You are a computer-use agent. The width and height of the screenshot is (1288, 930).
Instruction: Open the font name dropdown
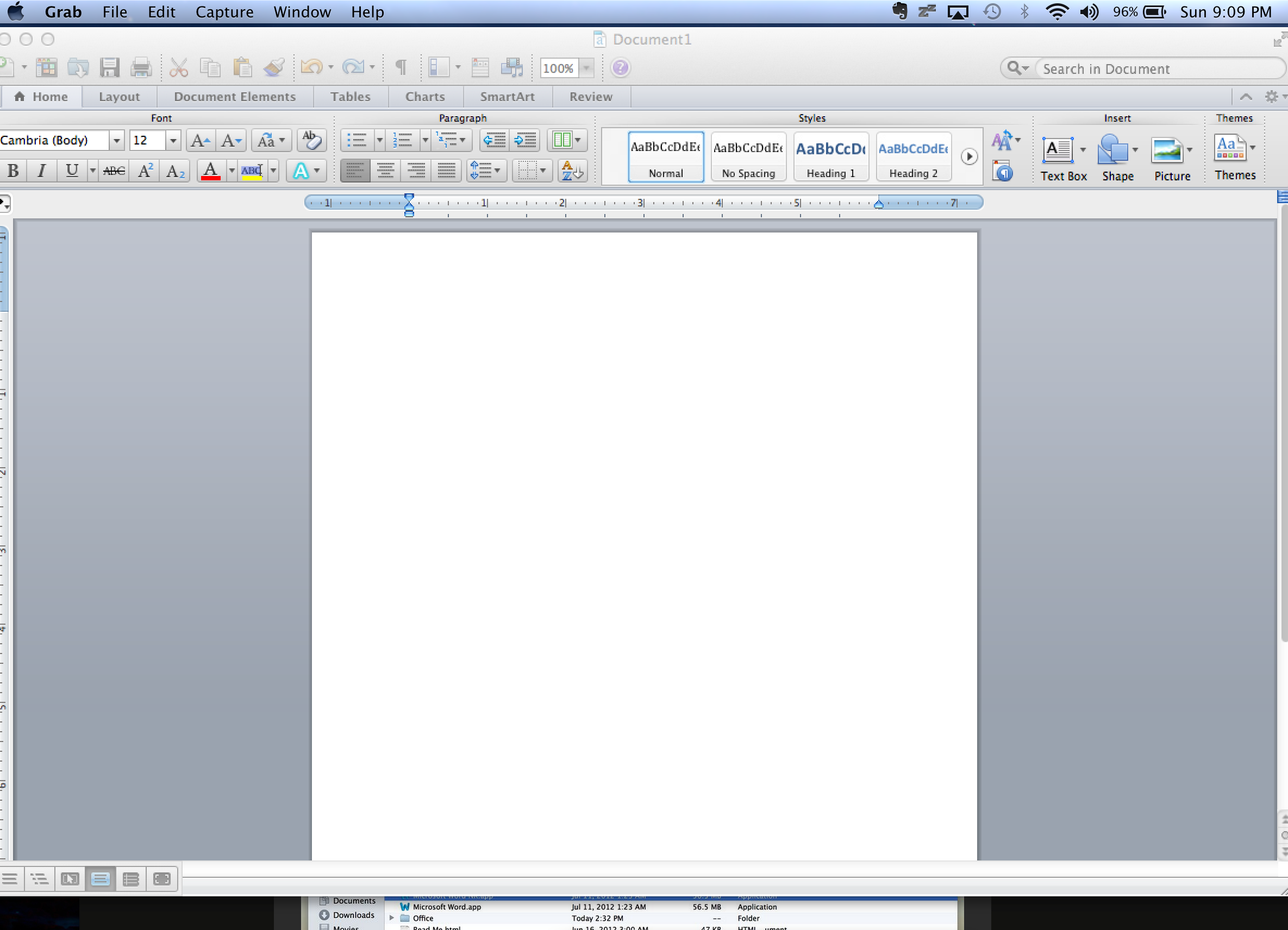point(116,140)
